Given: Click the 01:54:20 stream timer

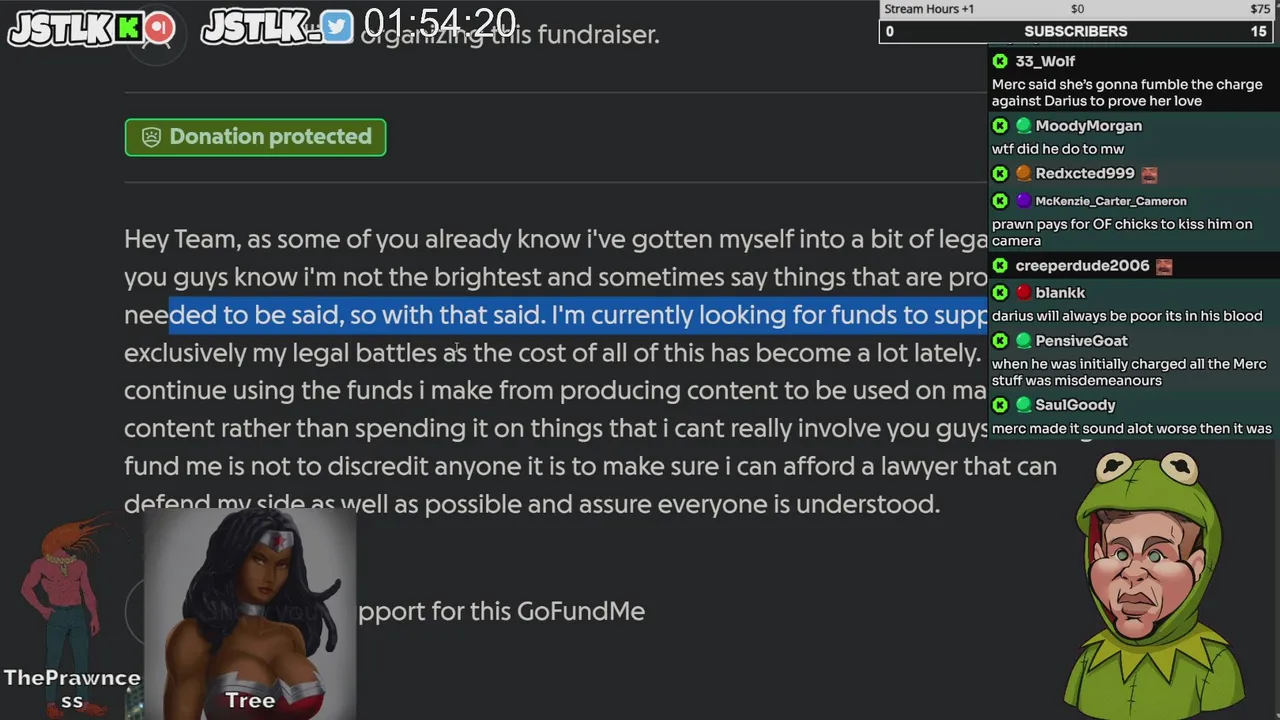Looking at the screenshot, I should (440, 22).
